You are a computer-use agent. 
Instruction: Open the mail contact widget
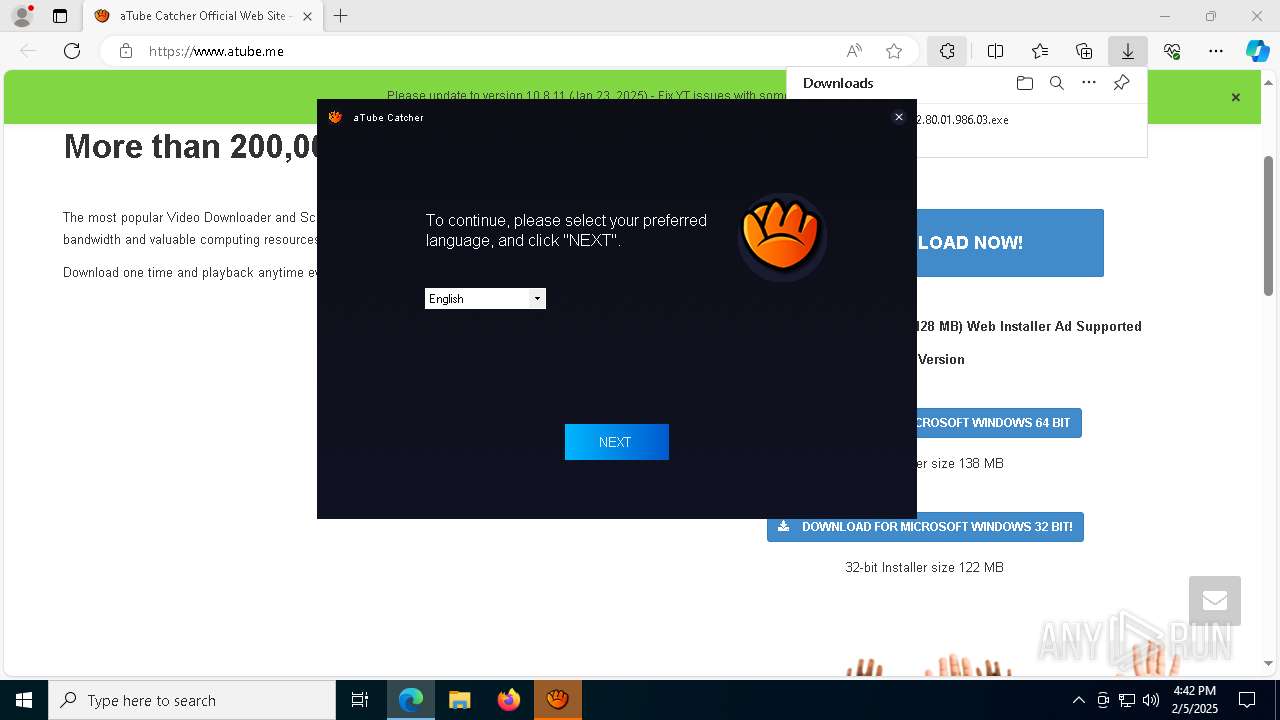[x=1215, y=601]
